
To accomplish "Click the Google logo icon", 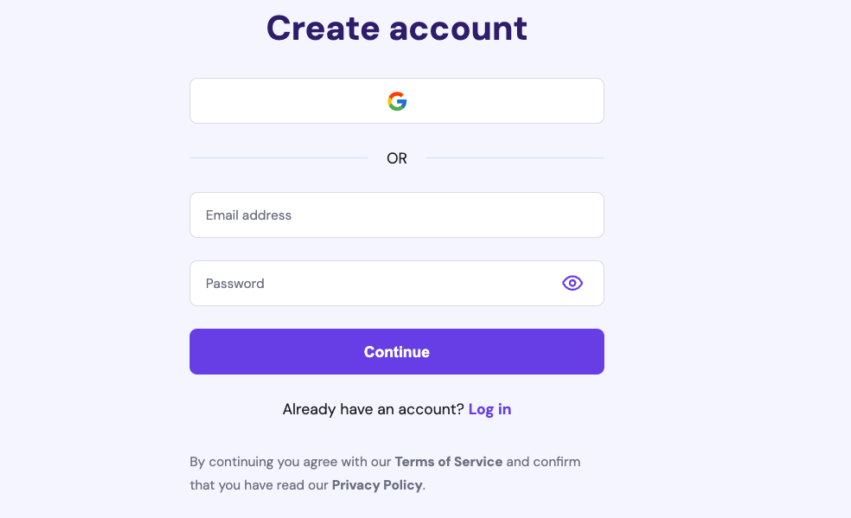I will pos(397,101).
